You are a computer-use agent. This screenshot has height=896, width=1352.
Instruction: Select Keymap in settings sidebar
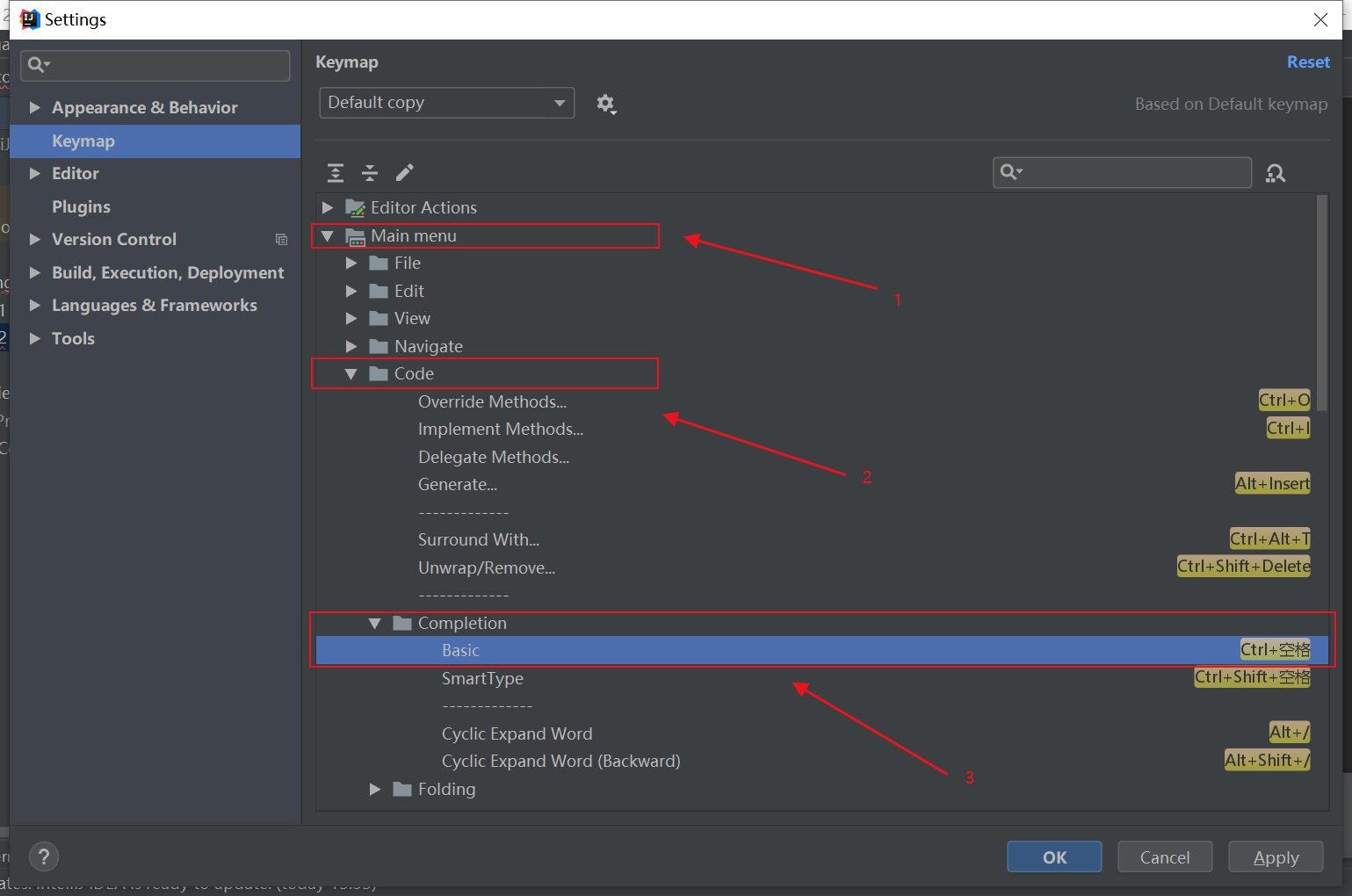pos(155,141)
